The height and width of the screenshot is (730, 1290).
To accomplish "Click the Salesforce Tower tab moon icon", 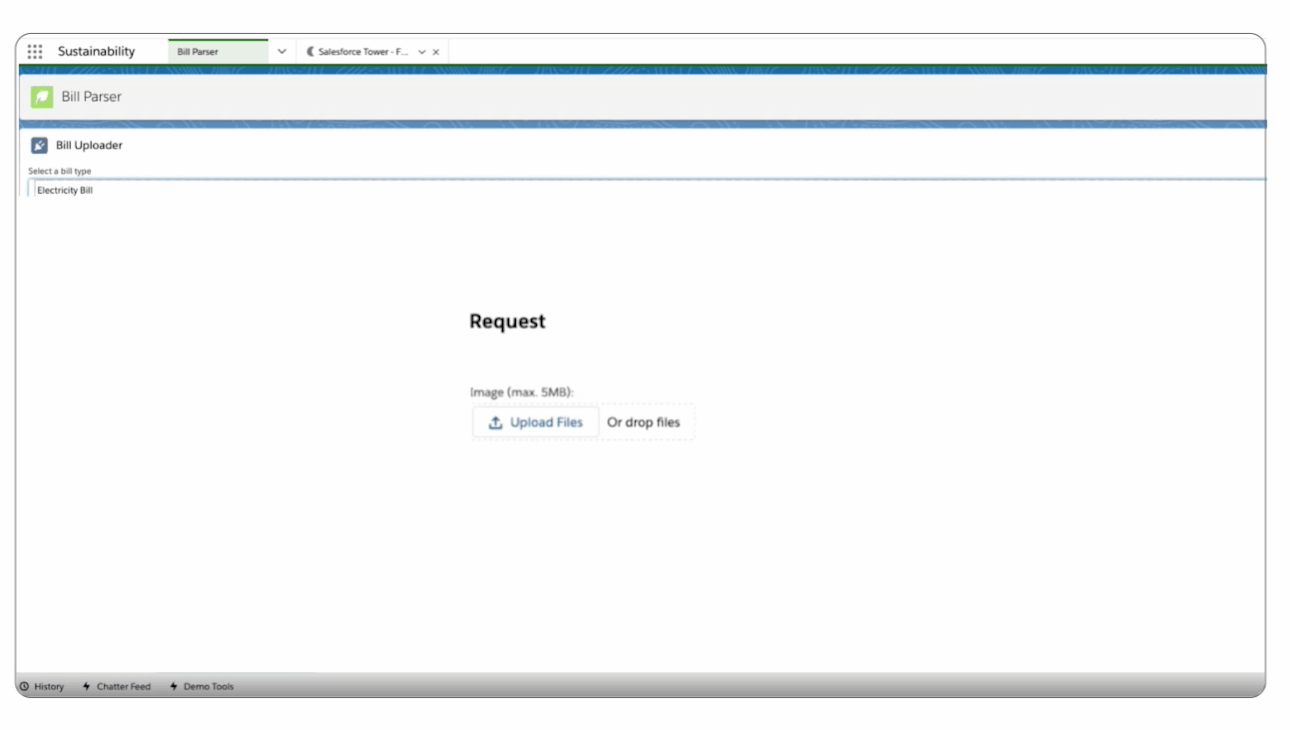I will 311,51.
